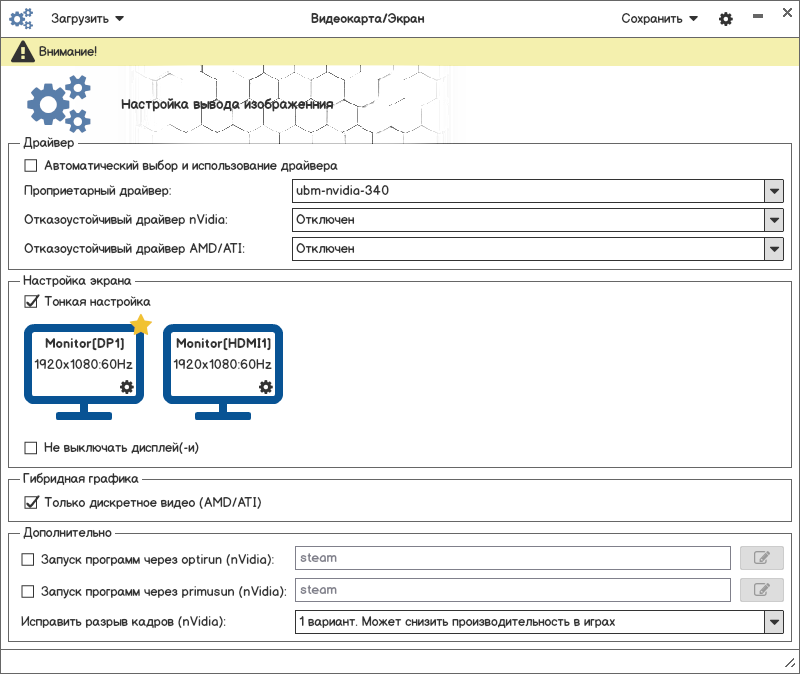Expand Отказоустойчивый драйвер nVidia dropdown
Image resolution: width=800 pixels, height=674 pixels.
coord(537,220)
